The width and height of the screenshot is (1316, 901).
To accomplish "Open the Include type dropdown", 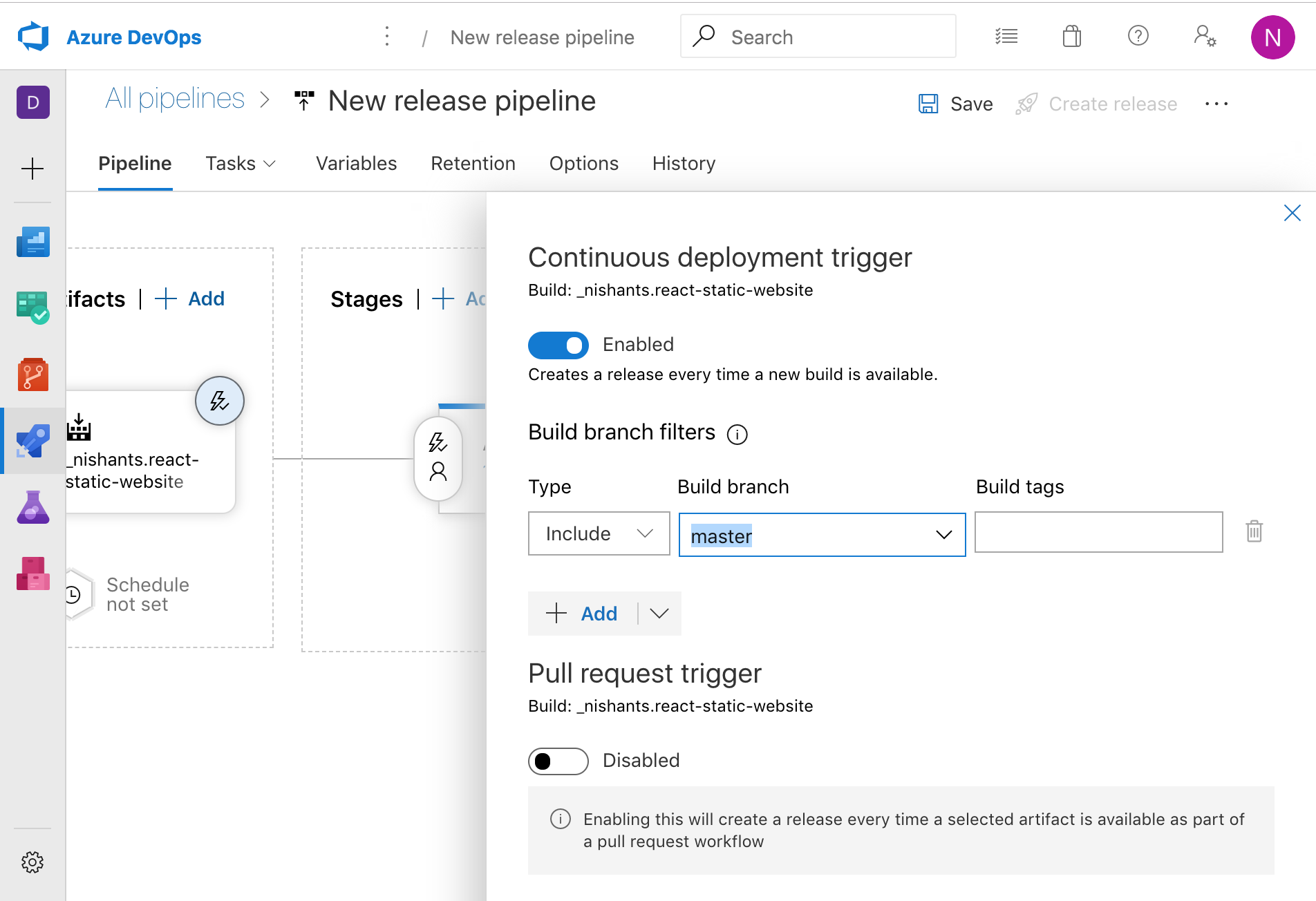I will coord(599,533).
